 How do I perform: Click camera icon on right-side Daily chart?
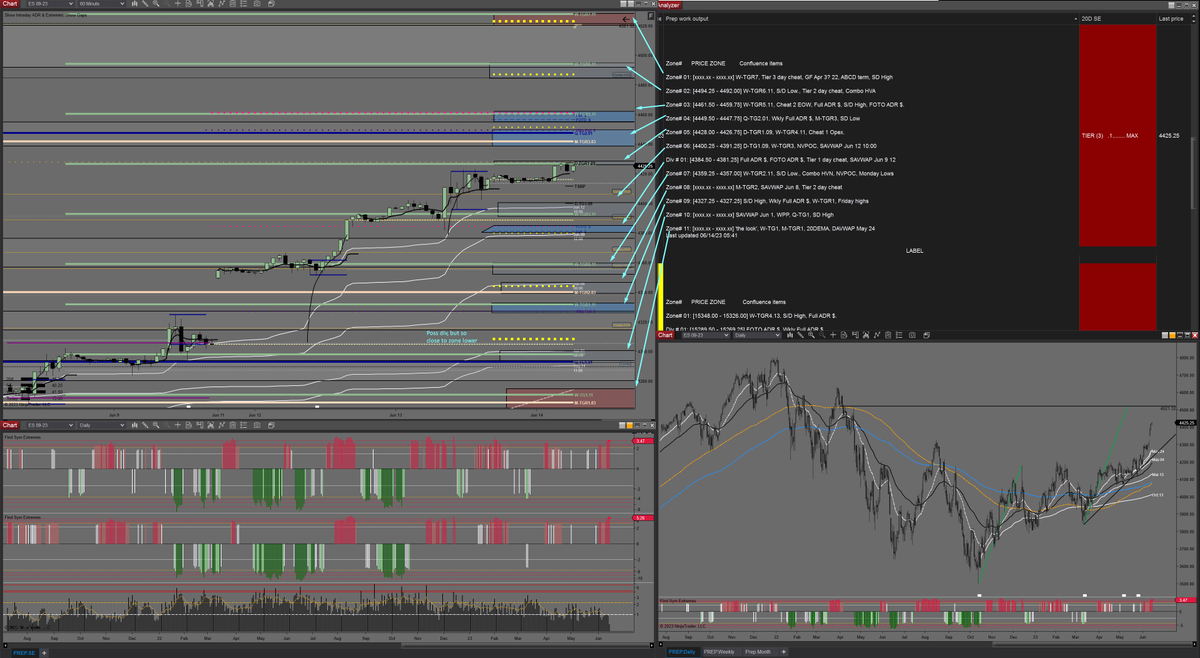click(x=912, y=335)
